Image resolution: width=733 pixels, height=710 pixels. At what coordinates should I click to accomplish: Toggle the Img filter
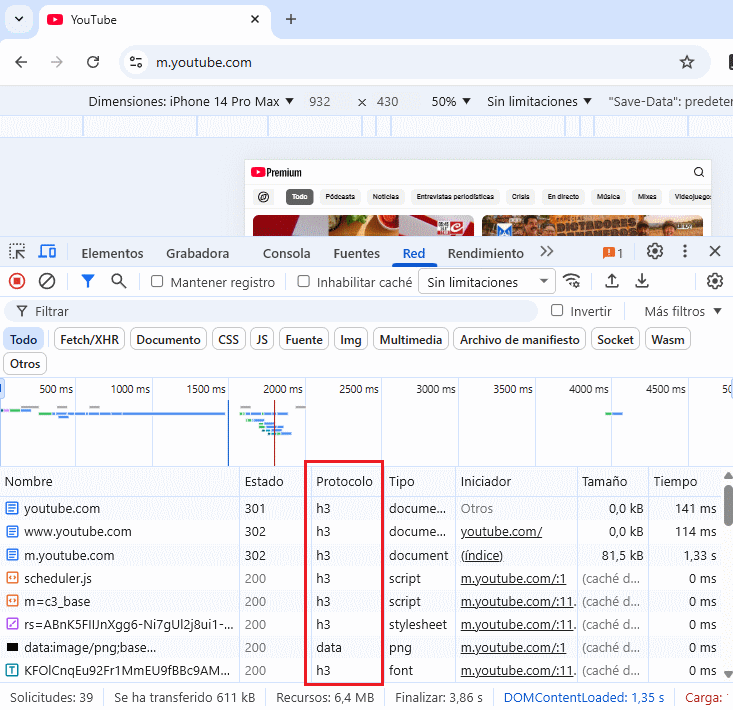(x=351, y=339)
